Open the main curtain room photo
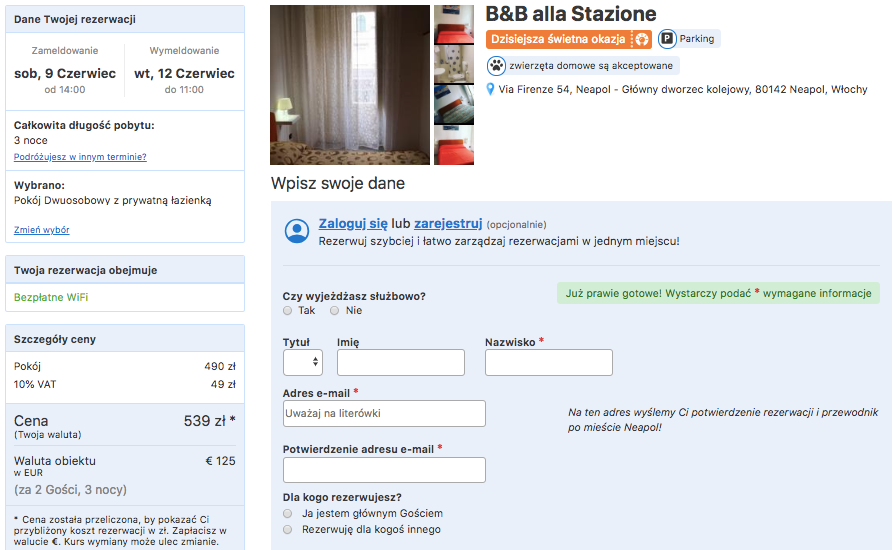893x550 pixels. point(350,85)
